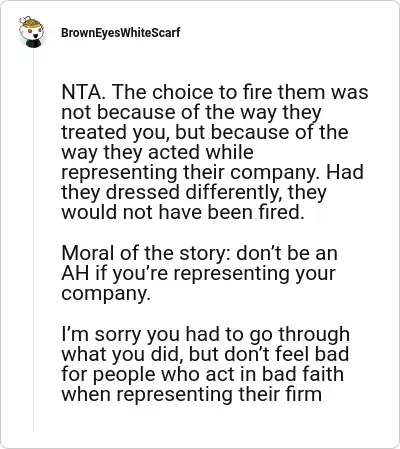Click the line "would not have been fired."
This screenshot has width=400, height=449.
pos(183,212)
